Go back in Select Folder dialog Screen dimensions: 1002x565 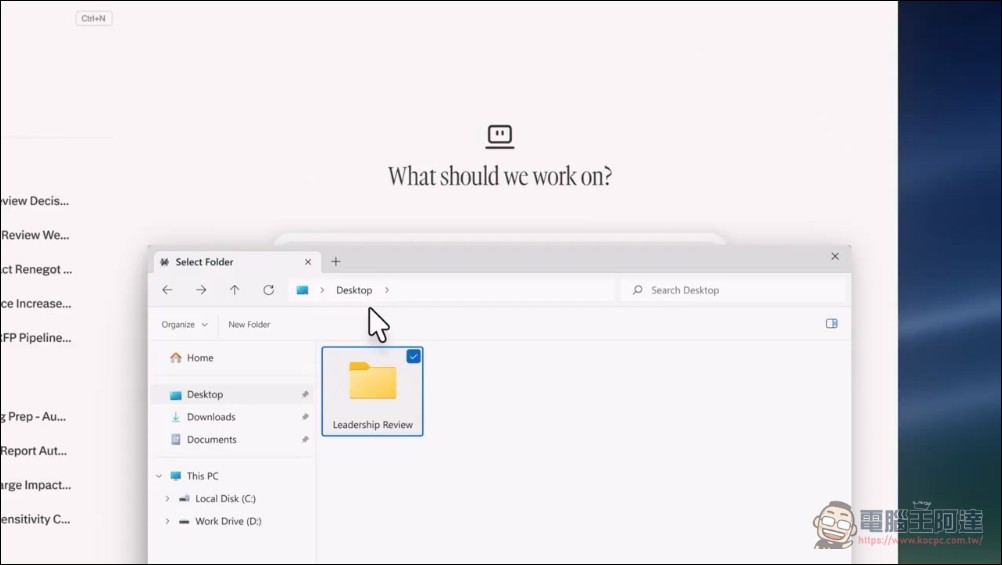click(x=167, y=290)
